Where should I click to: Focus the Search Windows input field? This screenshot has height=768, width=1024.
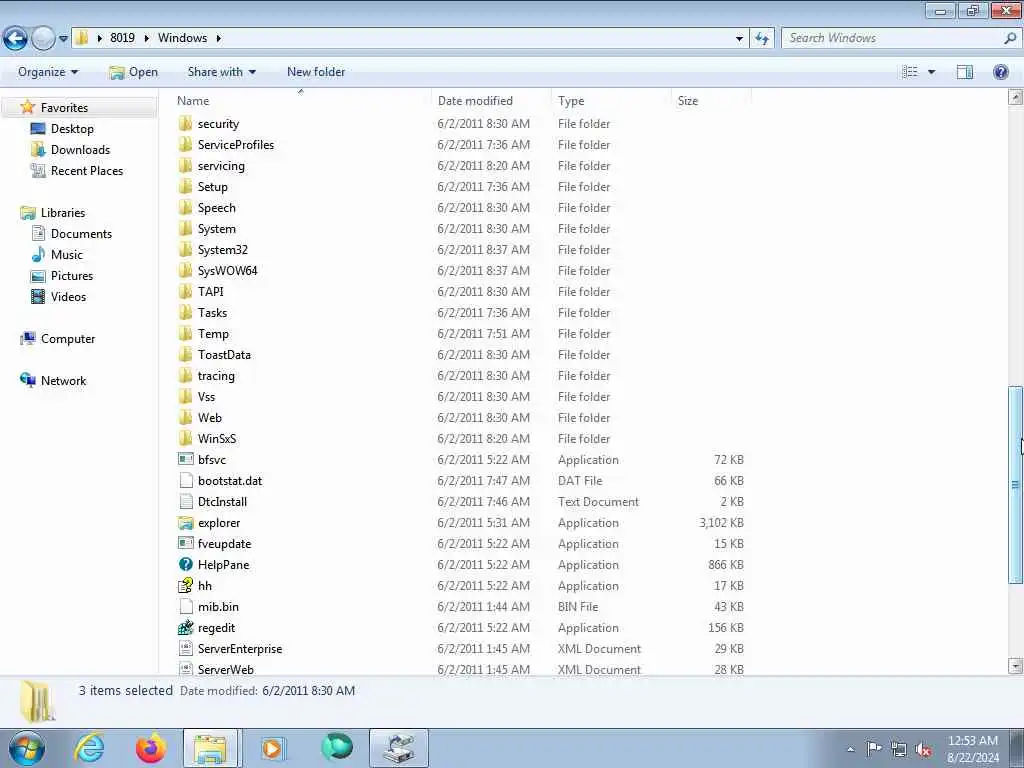893,38
